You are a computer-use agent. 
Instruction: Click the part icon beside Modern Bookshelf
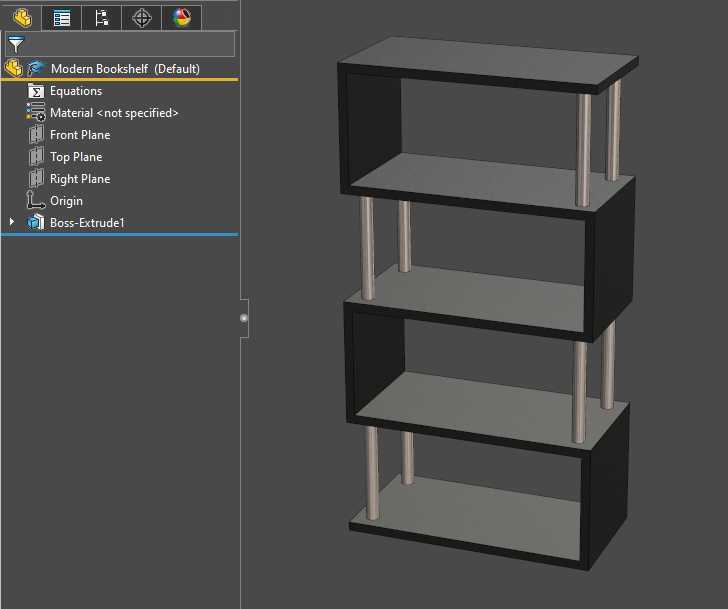coord(13,68)
